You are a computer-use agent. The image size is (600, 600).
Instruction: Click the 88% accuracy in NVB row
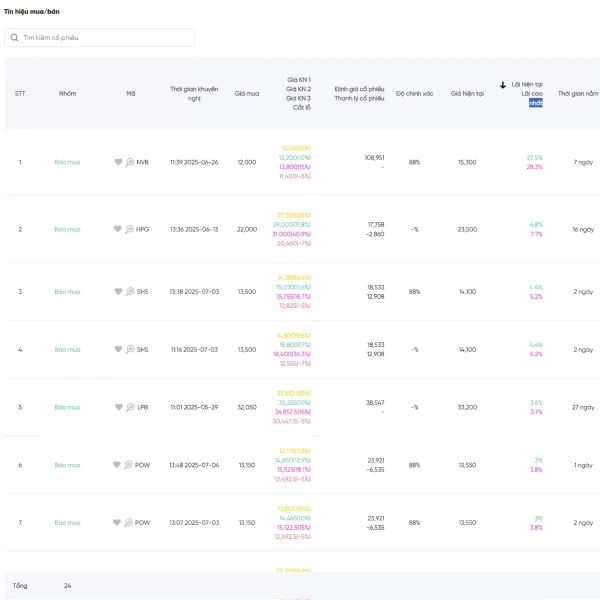414,162
